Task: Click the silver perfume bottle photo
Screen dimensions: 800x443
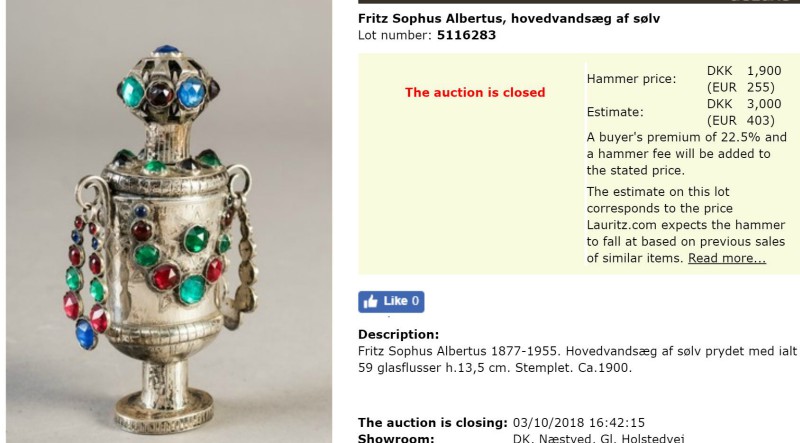Action: click(x=169, y=222)
